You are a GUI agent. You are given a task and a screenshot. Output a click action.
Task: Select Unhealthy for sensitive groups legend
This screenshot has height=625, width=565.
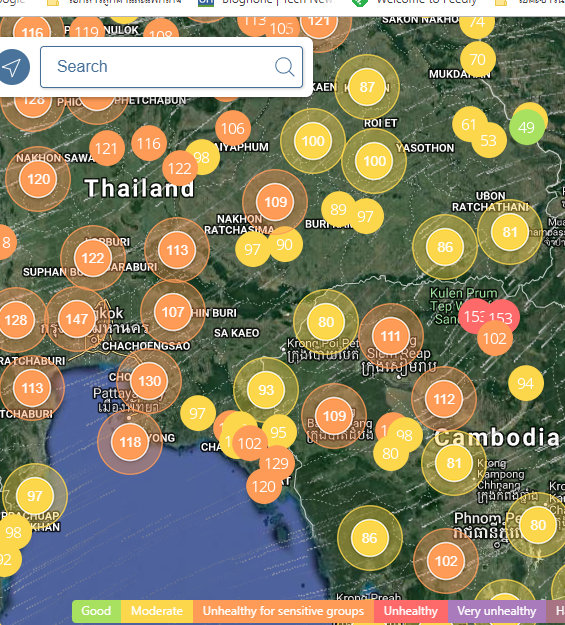pos(283,611)
